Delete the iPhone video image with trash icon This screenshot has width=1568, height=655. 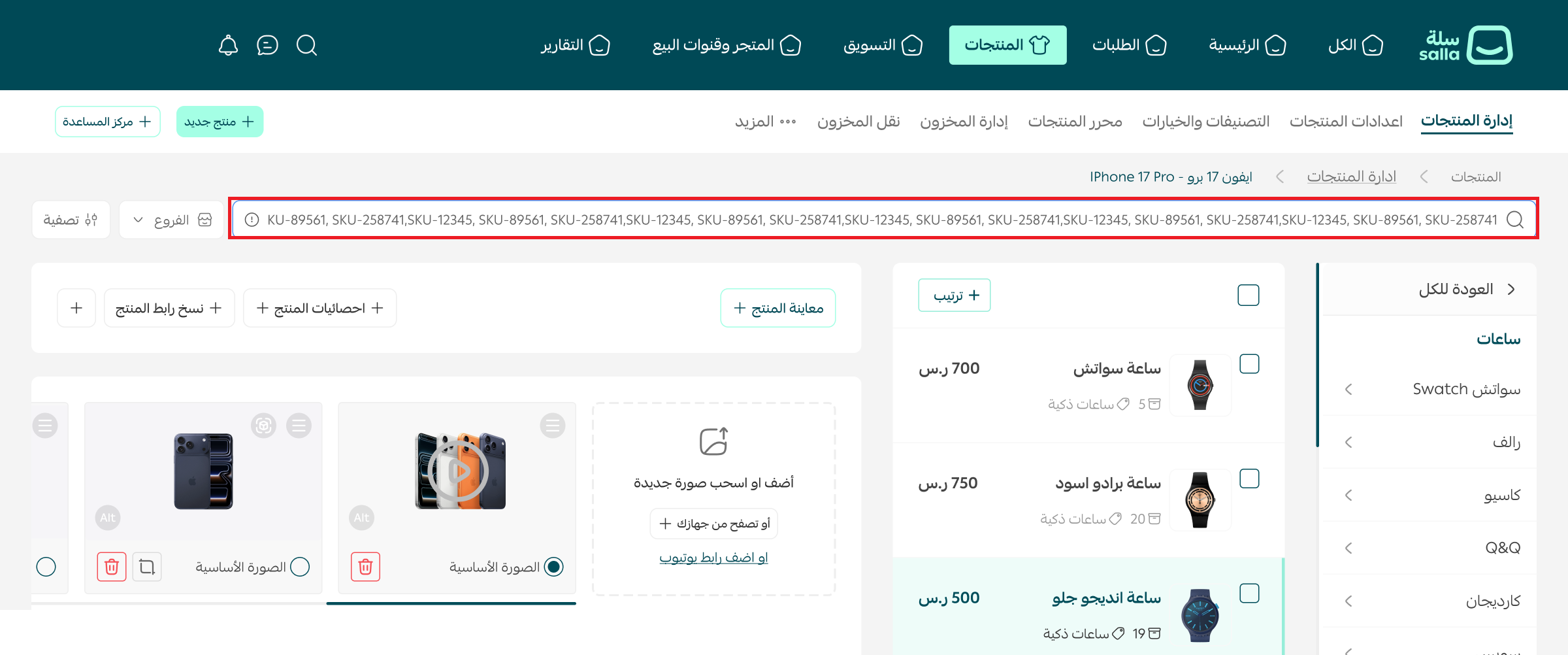point(365,567)
